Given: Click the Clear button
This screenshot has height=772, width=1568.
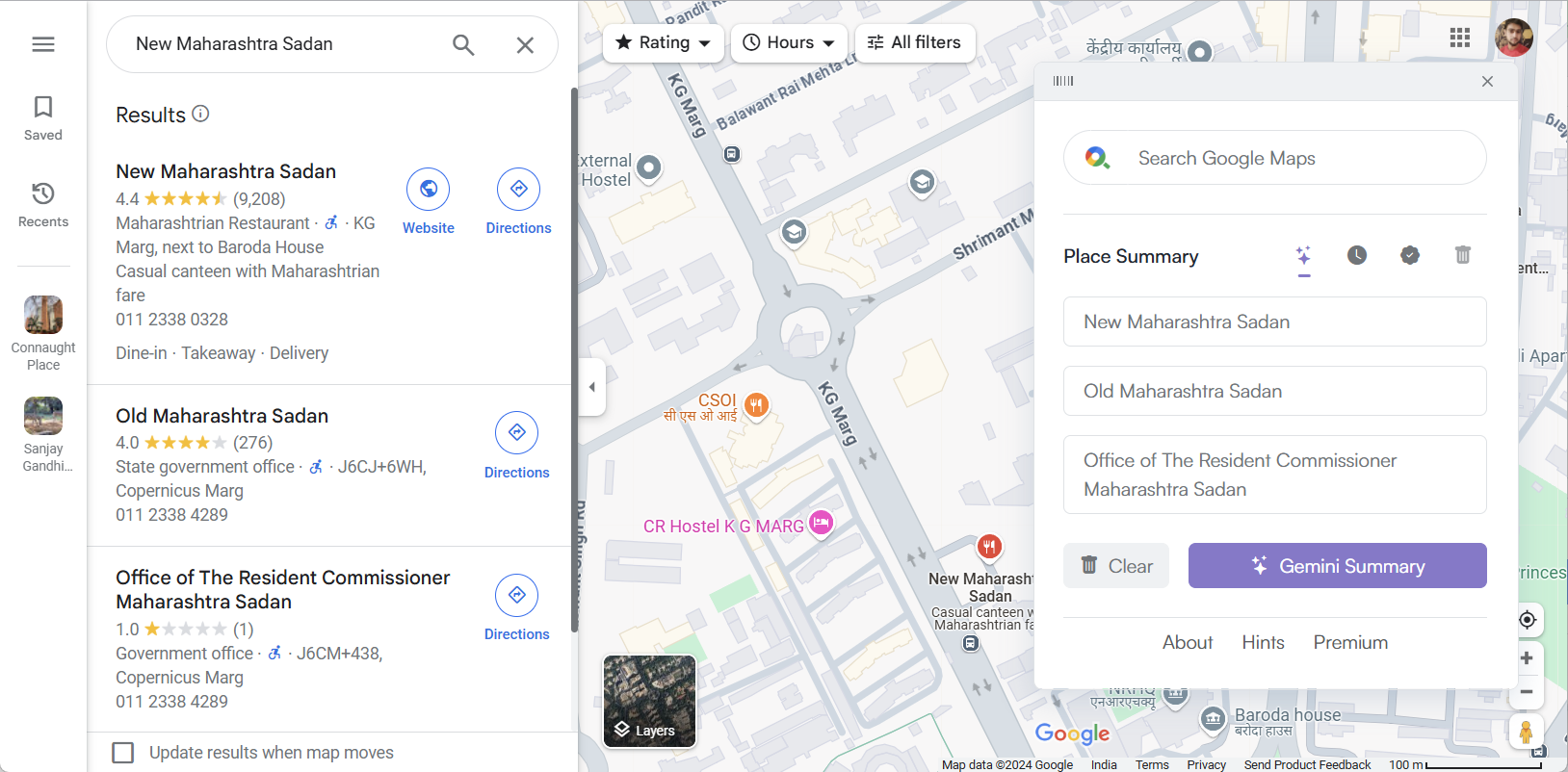Looking at the screenshot, I should click(1116, 566).
